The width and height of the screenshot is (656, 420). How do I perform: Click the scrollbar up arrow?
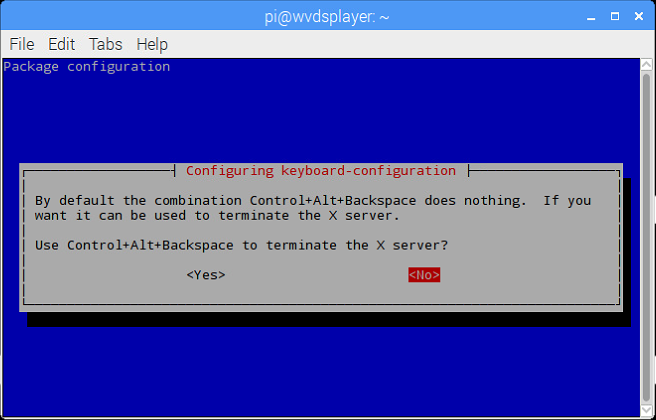point(646,65)
